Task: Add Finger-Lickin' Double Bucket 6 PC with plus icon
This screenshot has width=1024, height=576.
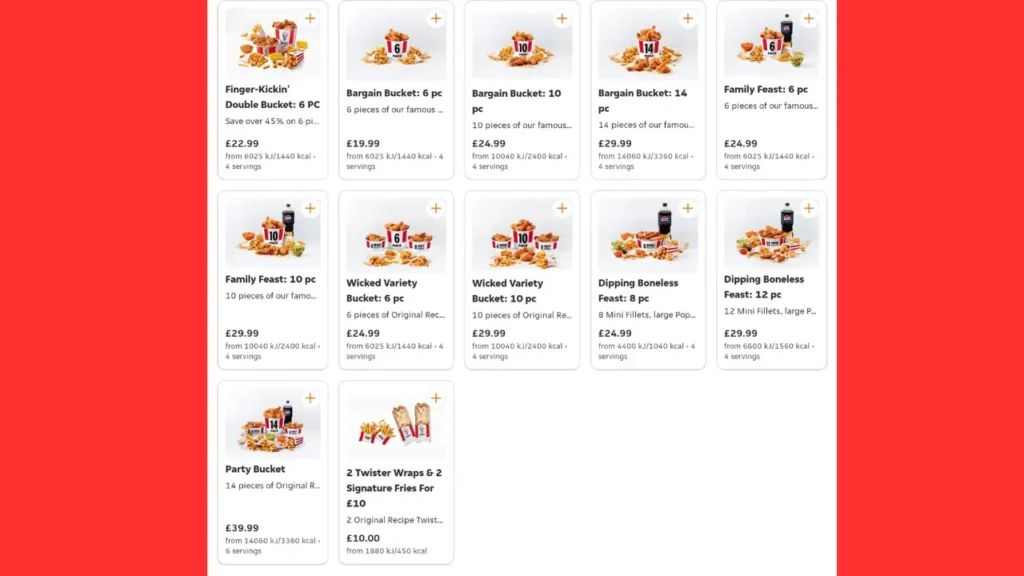Action: coord(310,19)
